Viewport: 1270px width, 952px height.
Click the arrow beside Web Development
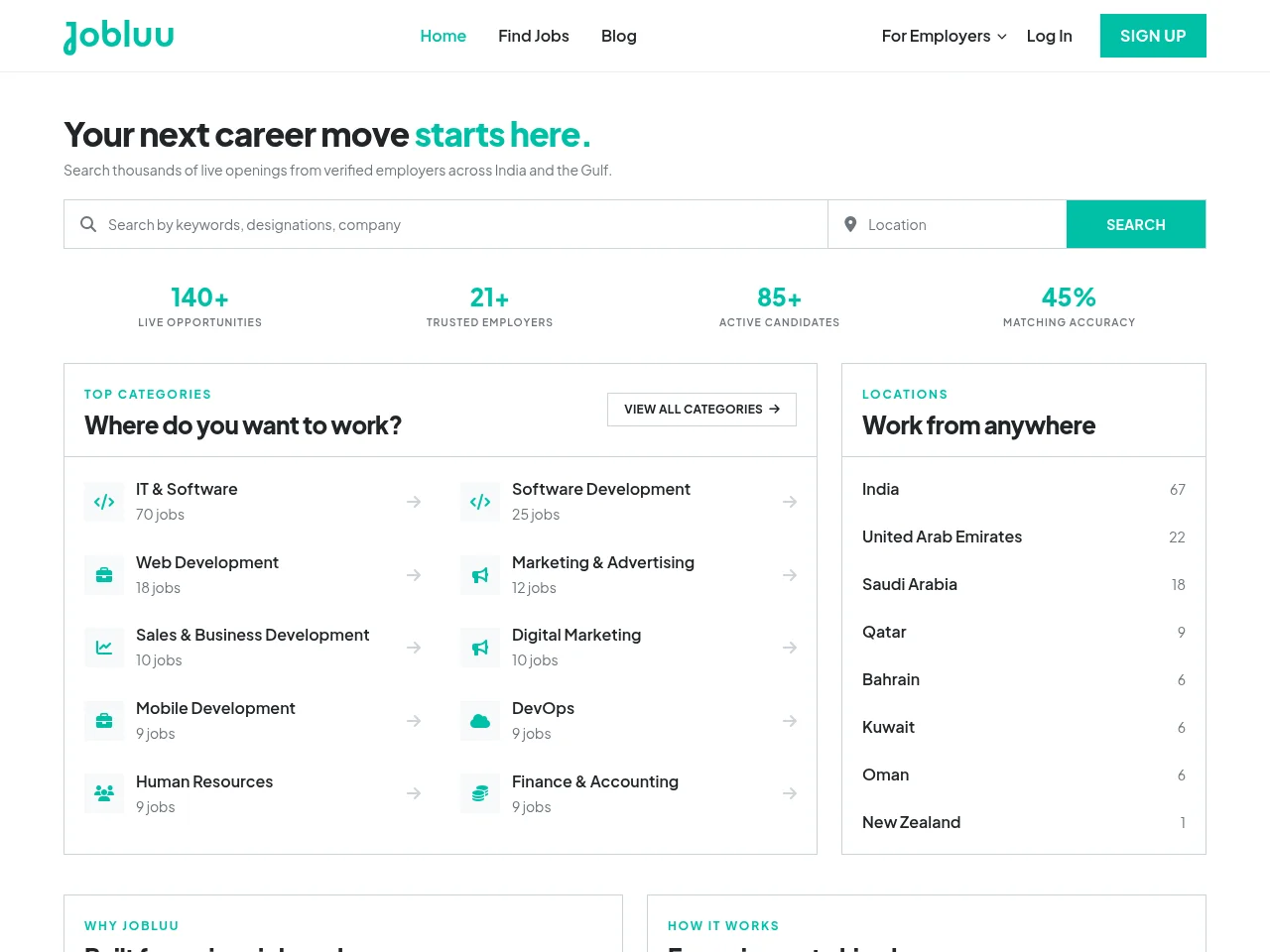414,575
